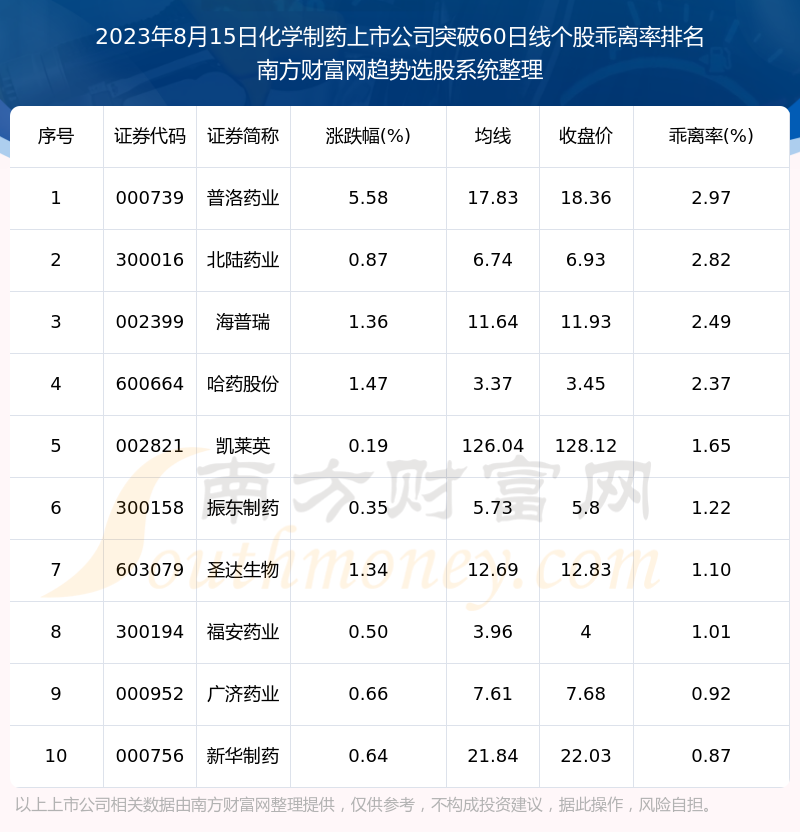Click row number 10
The image size is (800, 832).
click(x=56, y=757)
